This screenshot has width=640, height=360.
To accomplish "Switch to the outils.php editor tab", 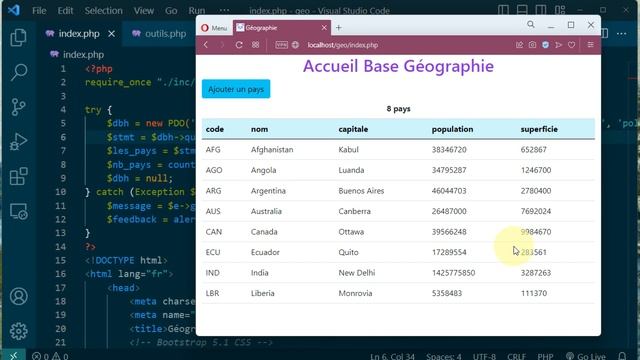I will click(x=159, y=34).
